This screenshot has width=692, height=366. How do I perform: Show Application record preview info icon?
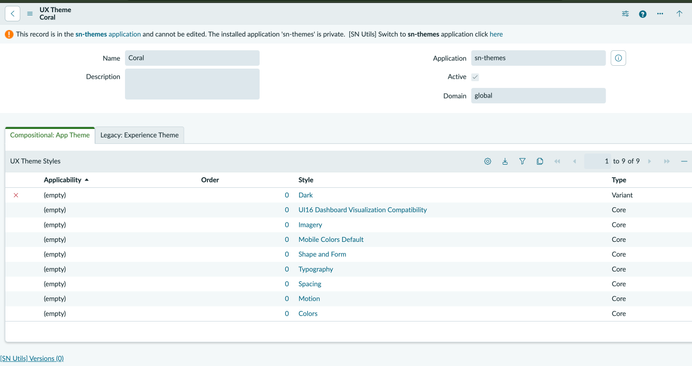pos(618,58)
